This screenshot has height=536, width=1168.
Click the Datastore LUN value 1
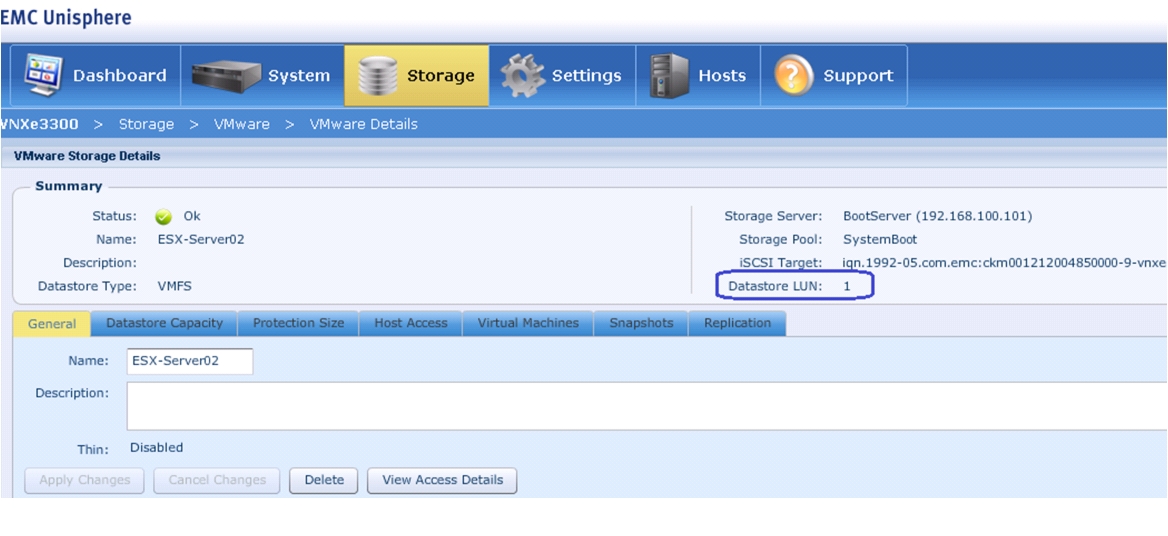(847, 286)
